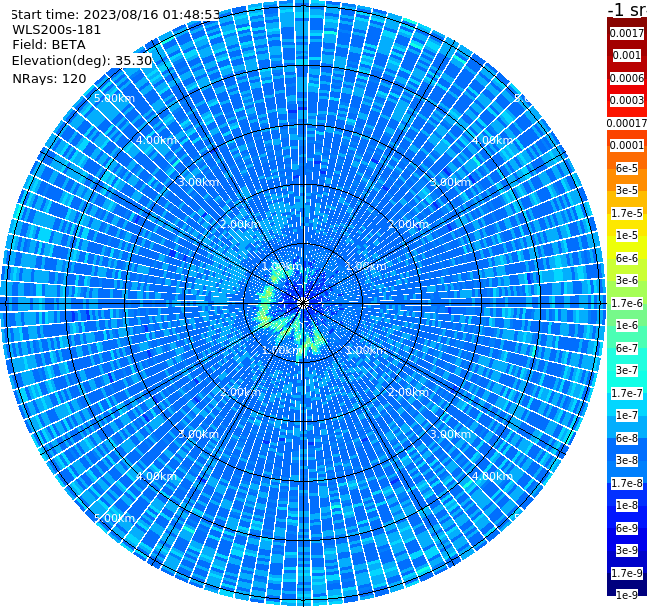This screenshot has width=647, height=607.
Task: Select the Elevation(deg): 35.30 text
Action: (x=82, y=61)
